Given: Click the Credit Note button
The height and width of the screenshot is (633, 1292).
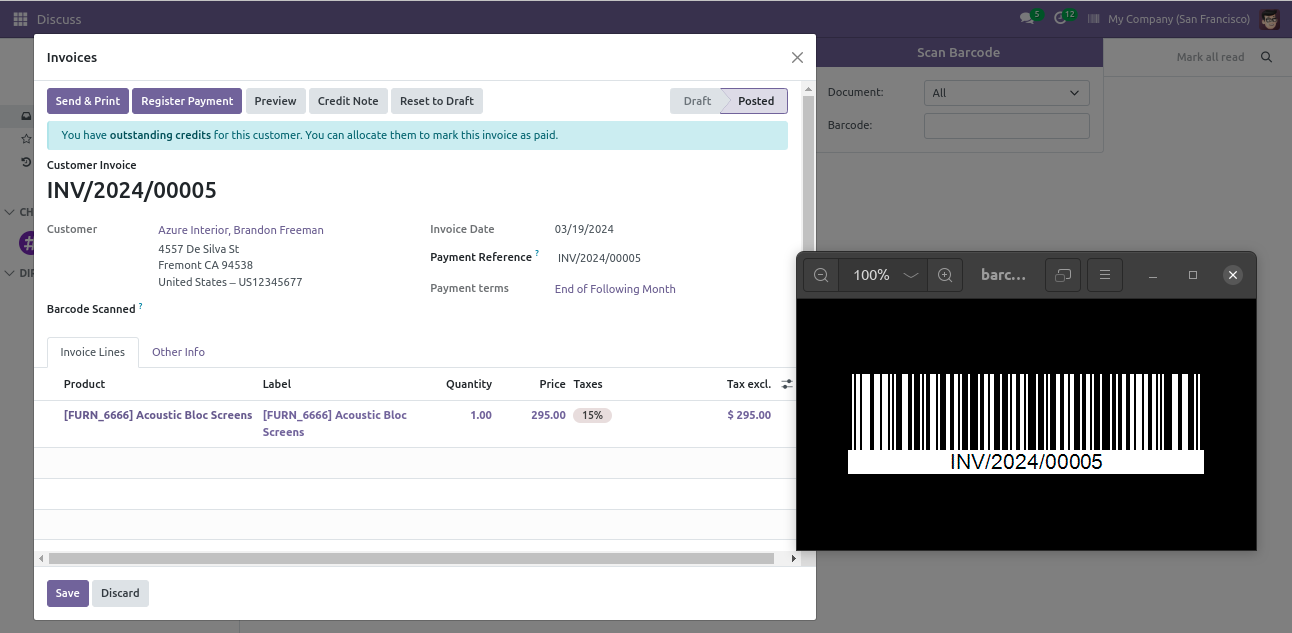Looking at the screenshot, I should pos(348,101).
